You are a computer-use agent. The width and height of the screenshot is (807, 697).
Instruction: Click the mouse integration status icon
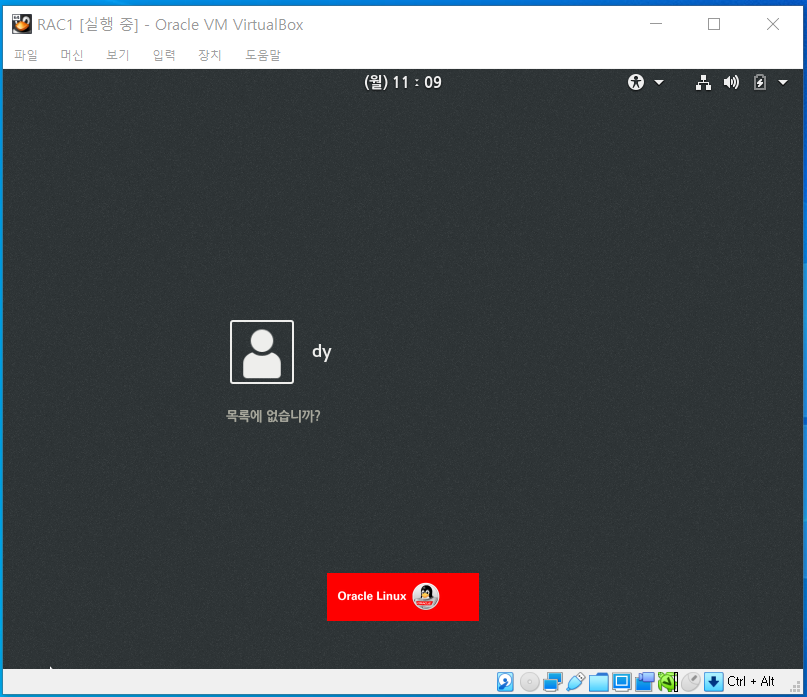691,682
